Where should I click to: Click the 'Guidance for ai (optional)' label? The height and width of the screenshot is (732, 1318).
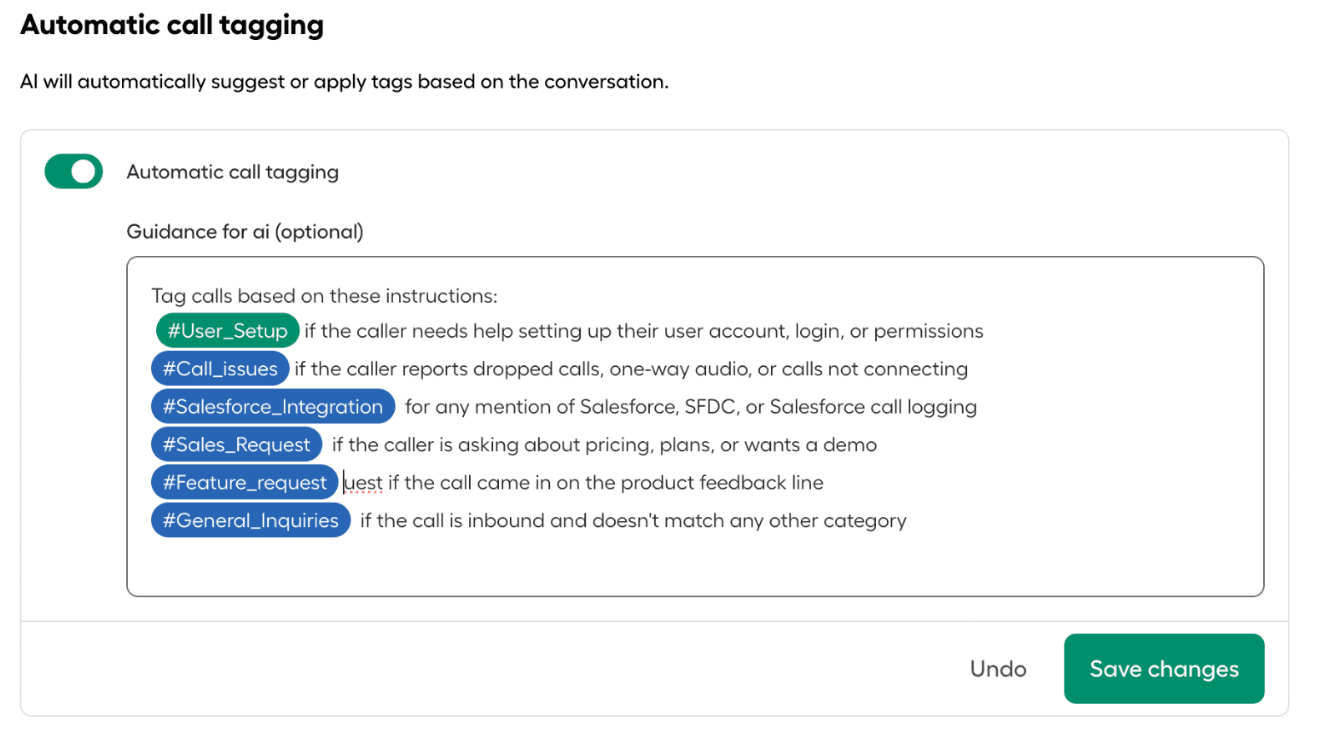tap(244, 231)
